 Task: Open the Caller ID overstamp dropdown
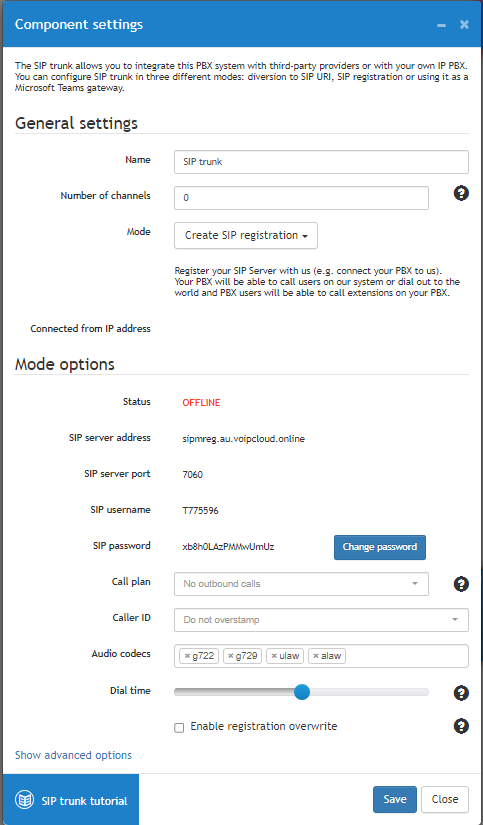[x=321, y=620]
